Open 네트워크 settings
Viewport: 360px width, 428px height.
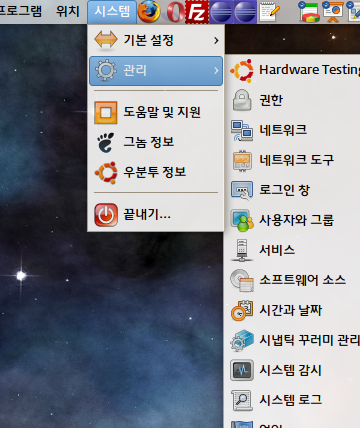pyautogui.click(x=293, y=130)
